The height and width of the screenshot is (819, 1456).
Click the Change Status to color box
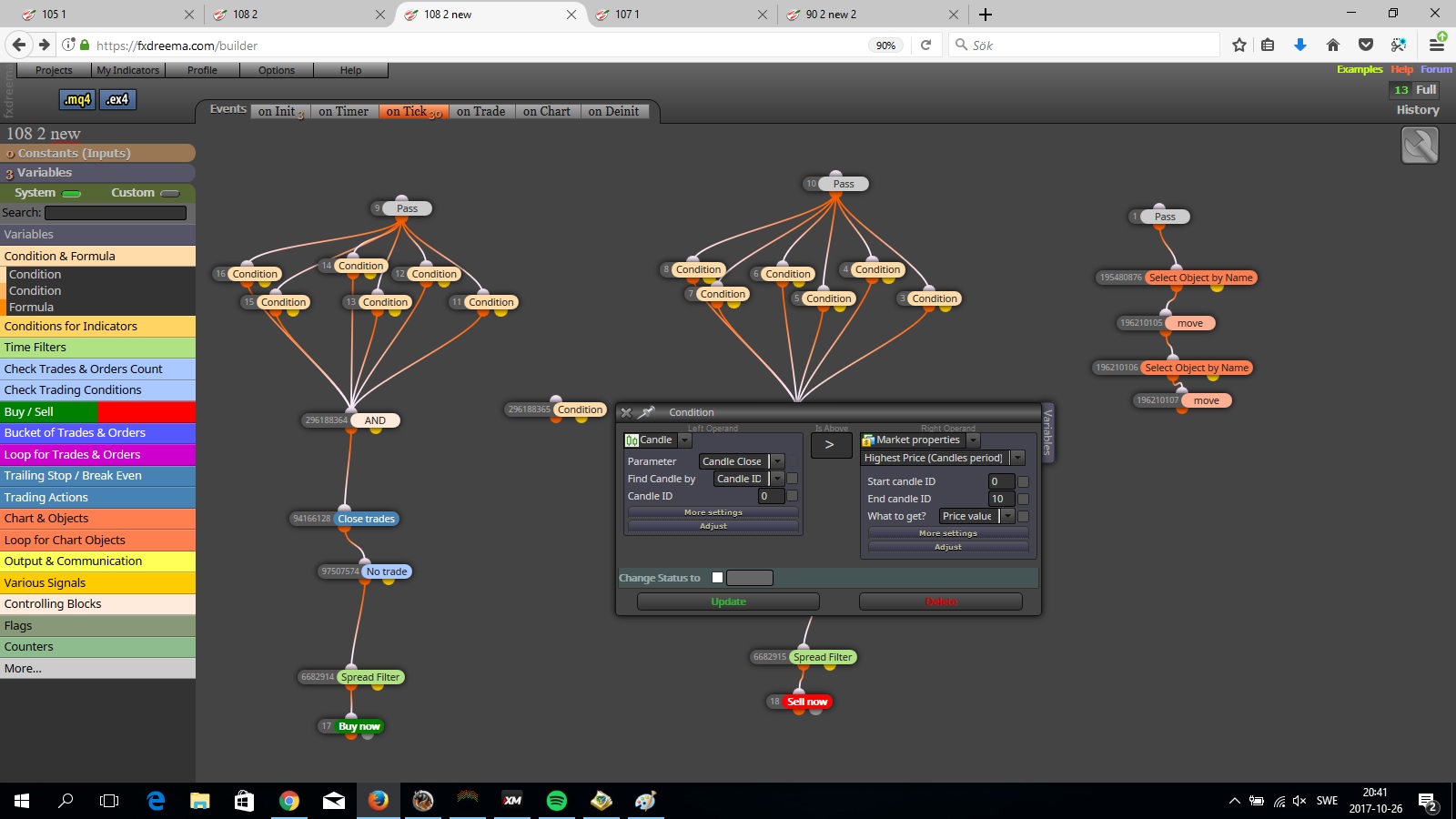pyautogui.click(x=750, y=578)
